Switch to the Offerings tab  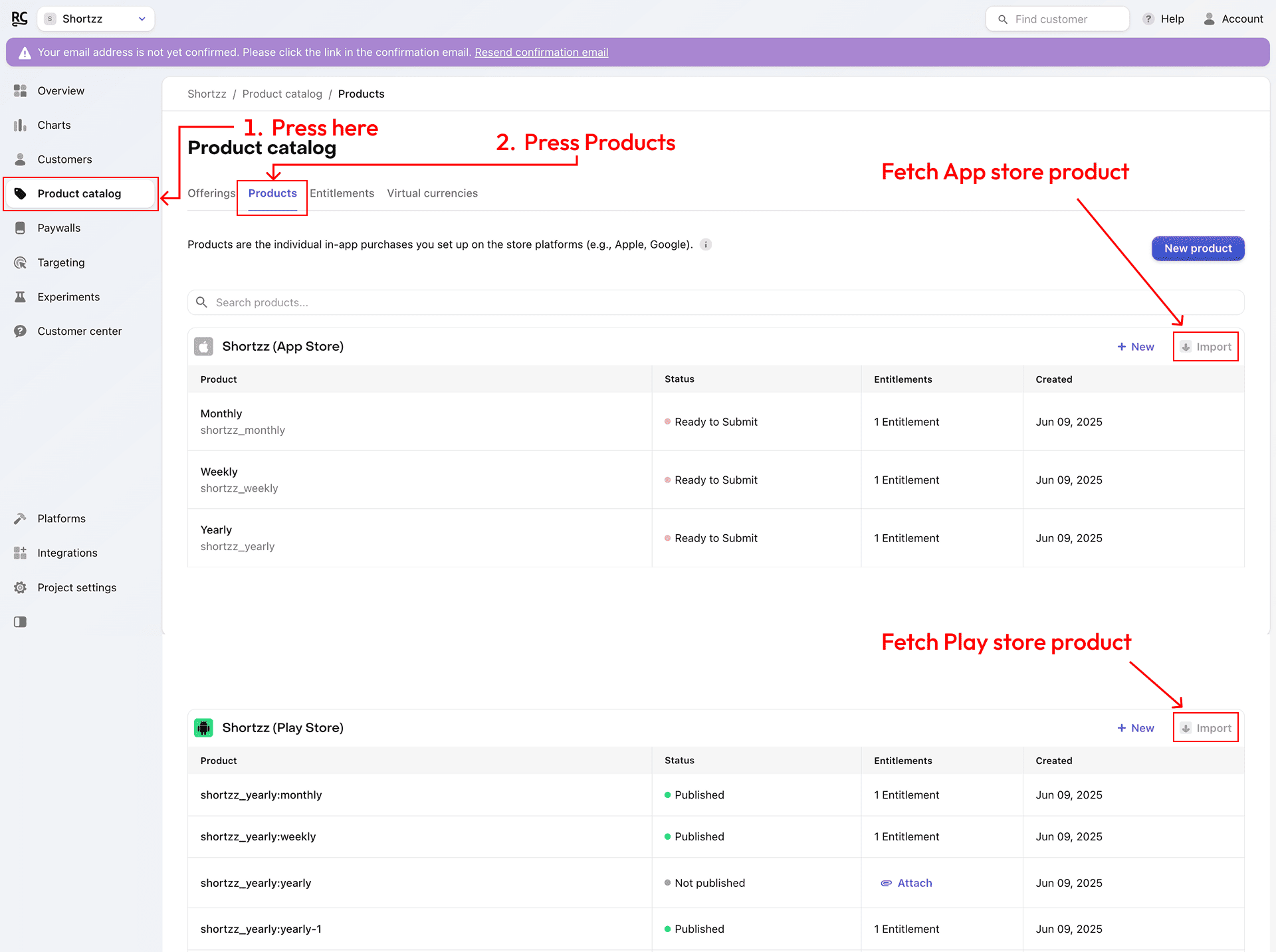tap(211, 193)
